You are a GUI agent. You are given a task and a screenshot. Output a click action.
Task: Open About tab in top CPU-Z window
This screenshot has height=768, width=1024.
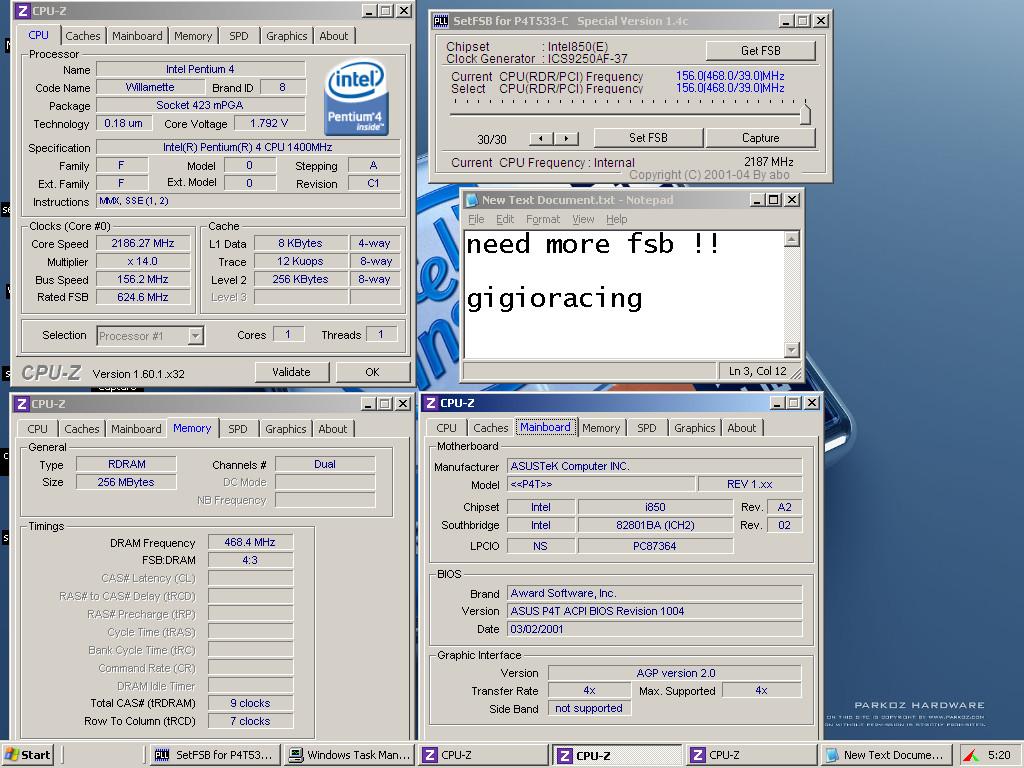click(334, 36)
